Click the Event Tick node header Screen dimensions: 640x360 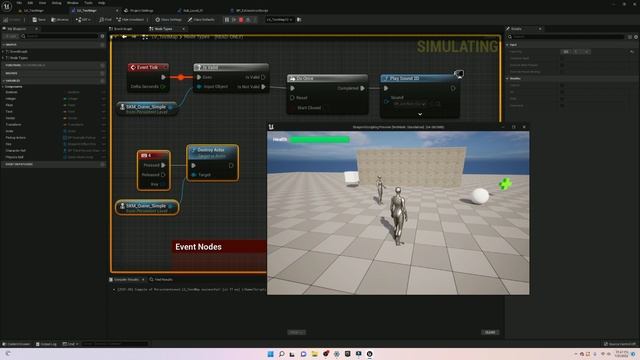click(148, 67)
